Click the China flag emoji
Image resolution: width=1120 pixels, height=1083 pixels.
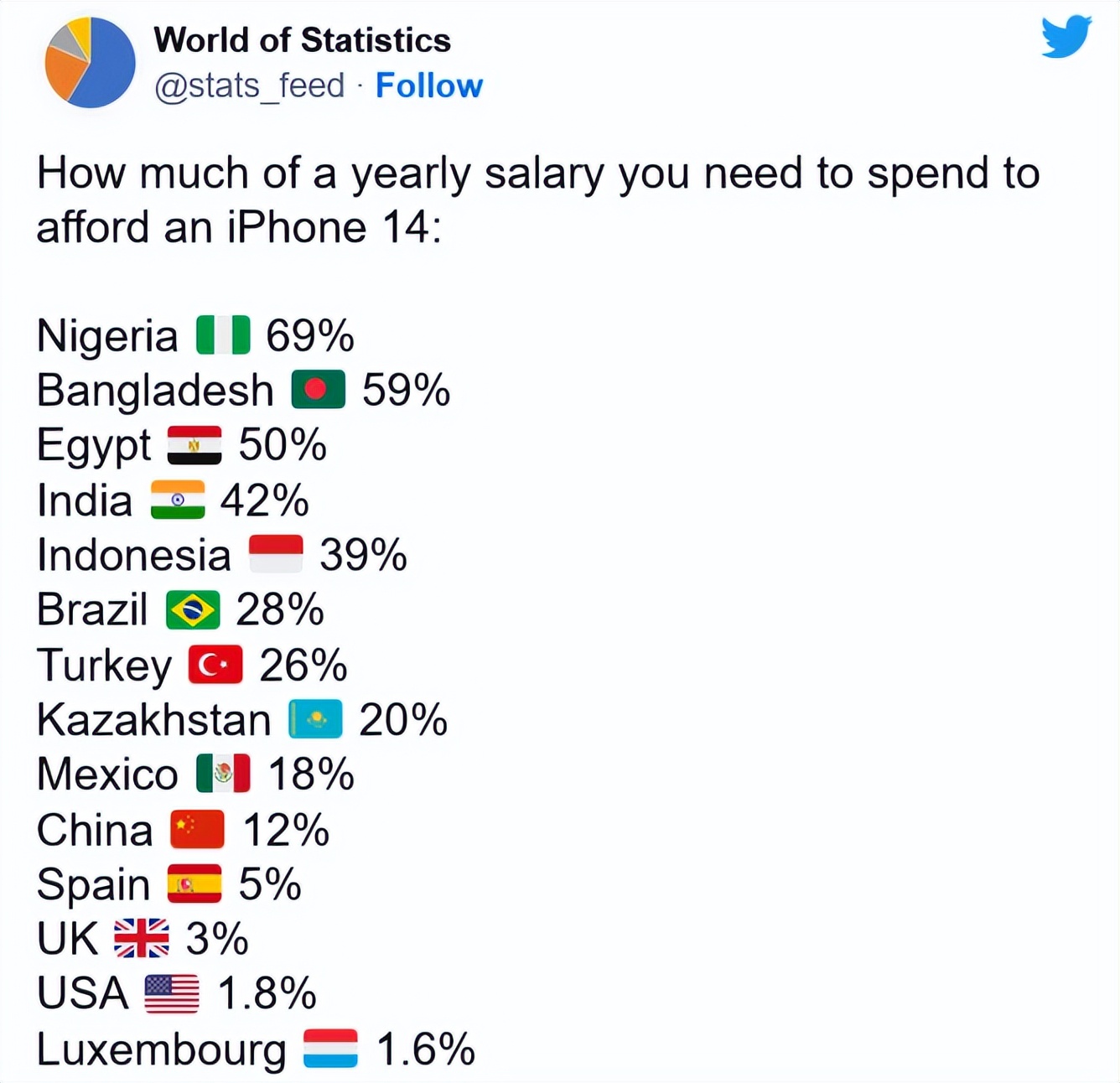199,830
